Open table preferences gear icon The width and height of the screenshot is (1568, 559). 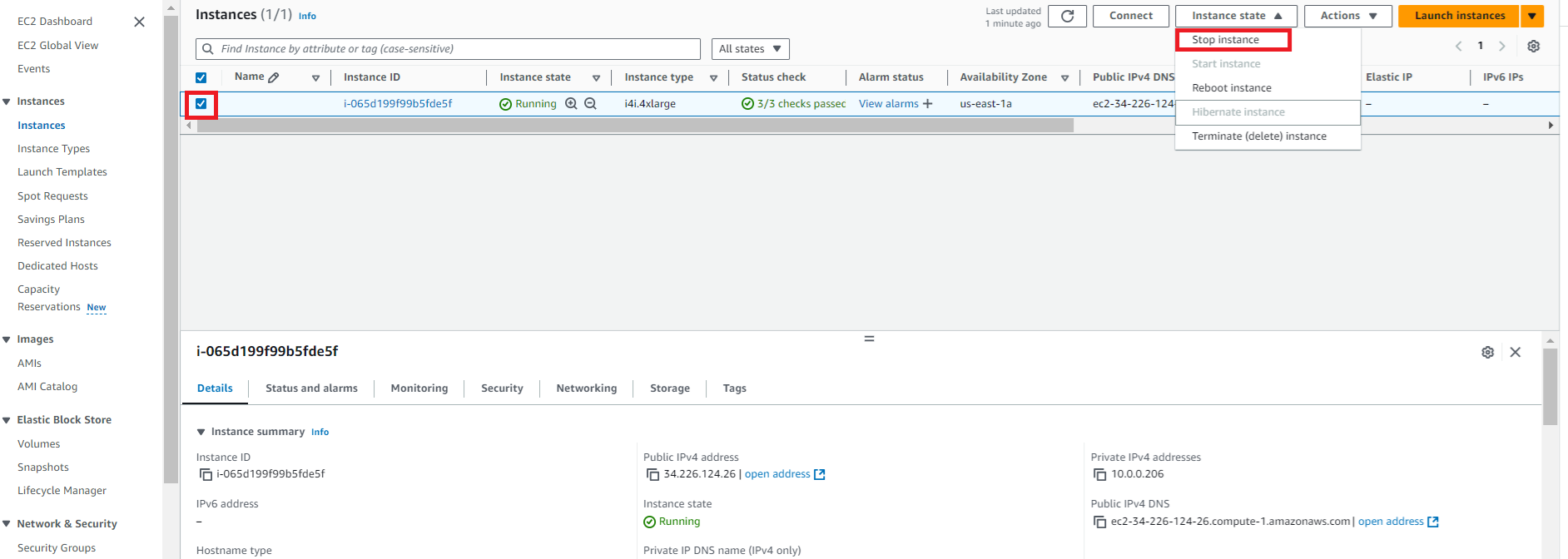tap(1533, 47)
